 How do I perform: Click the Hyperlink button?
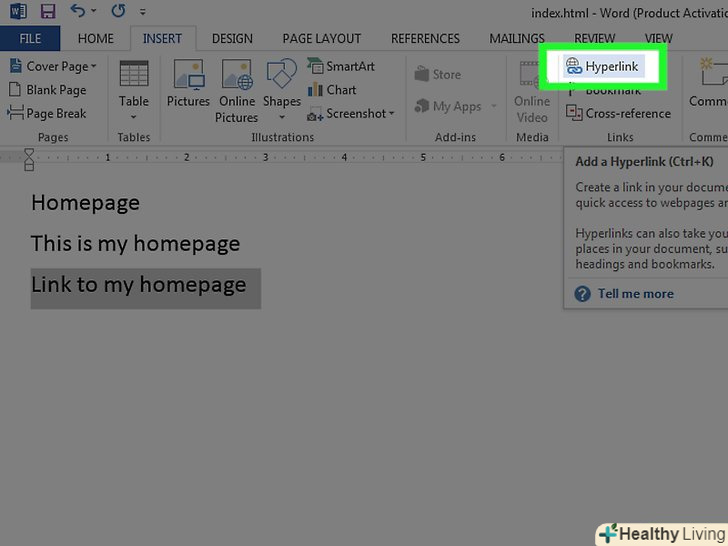(x=603, y=66)
